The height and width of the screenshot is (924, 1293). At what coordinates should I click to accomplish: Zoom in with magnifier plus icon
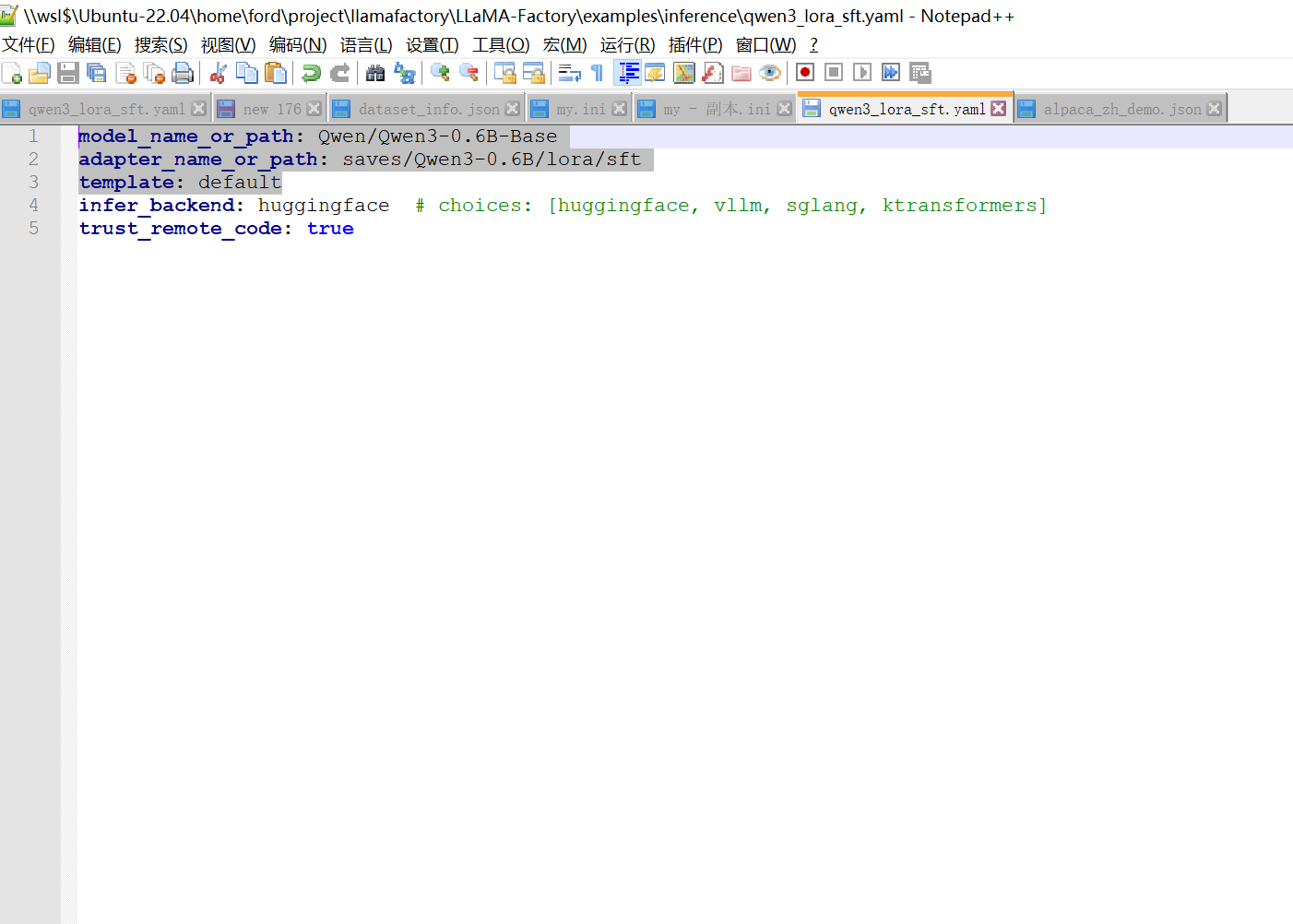(x=440, y=73)
